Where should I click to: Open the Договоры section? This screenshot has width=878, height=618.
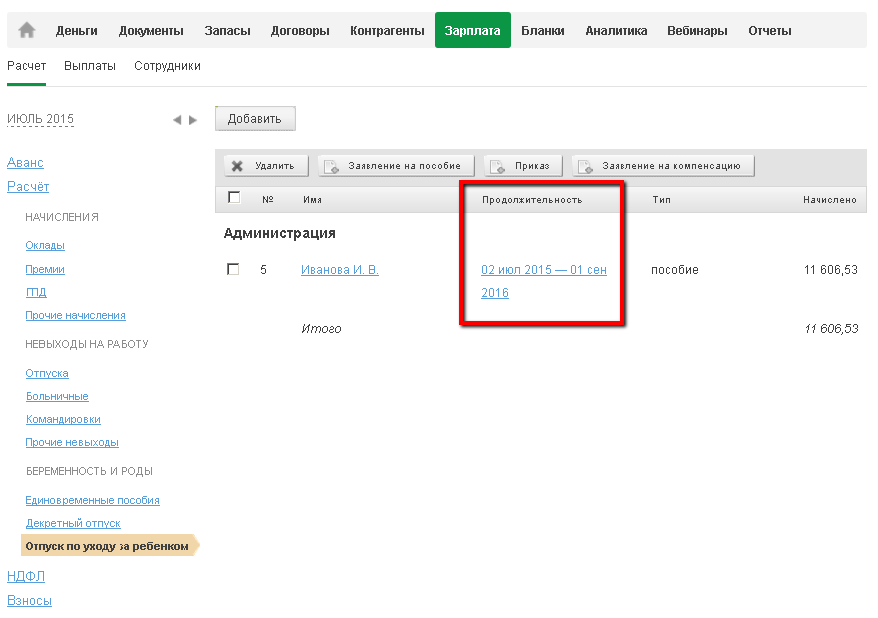300,31
